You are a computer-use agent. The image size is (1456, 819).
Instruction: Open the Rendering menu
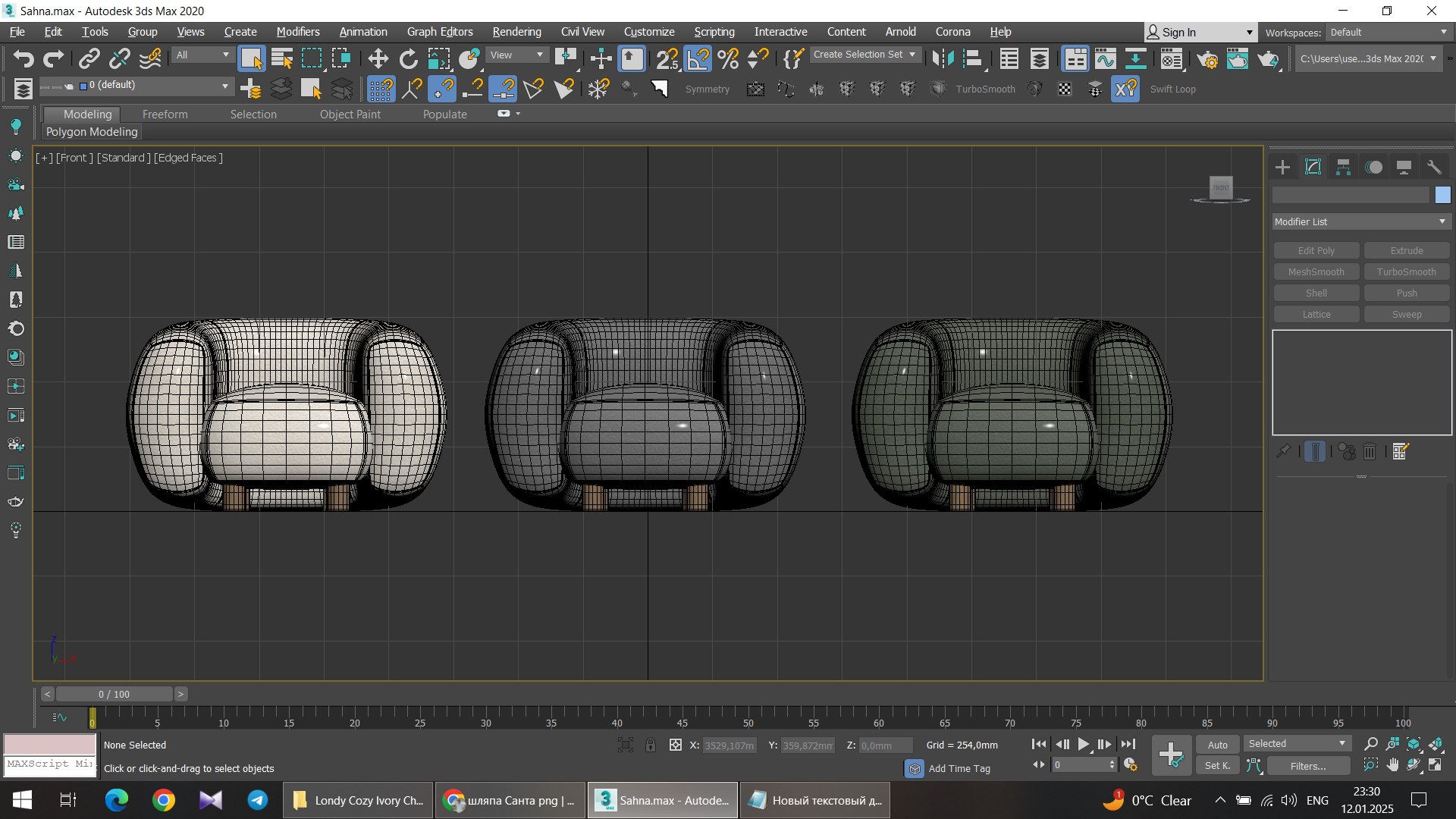point(516,32)
